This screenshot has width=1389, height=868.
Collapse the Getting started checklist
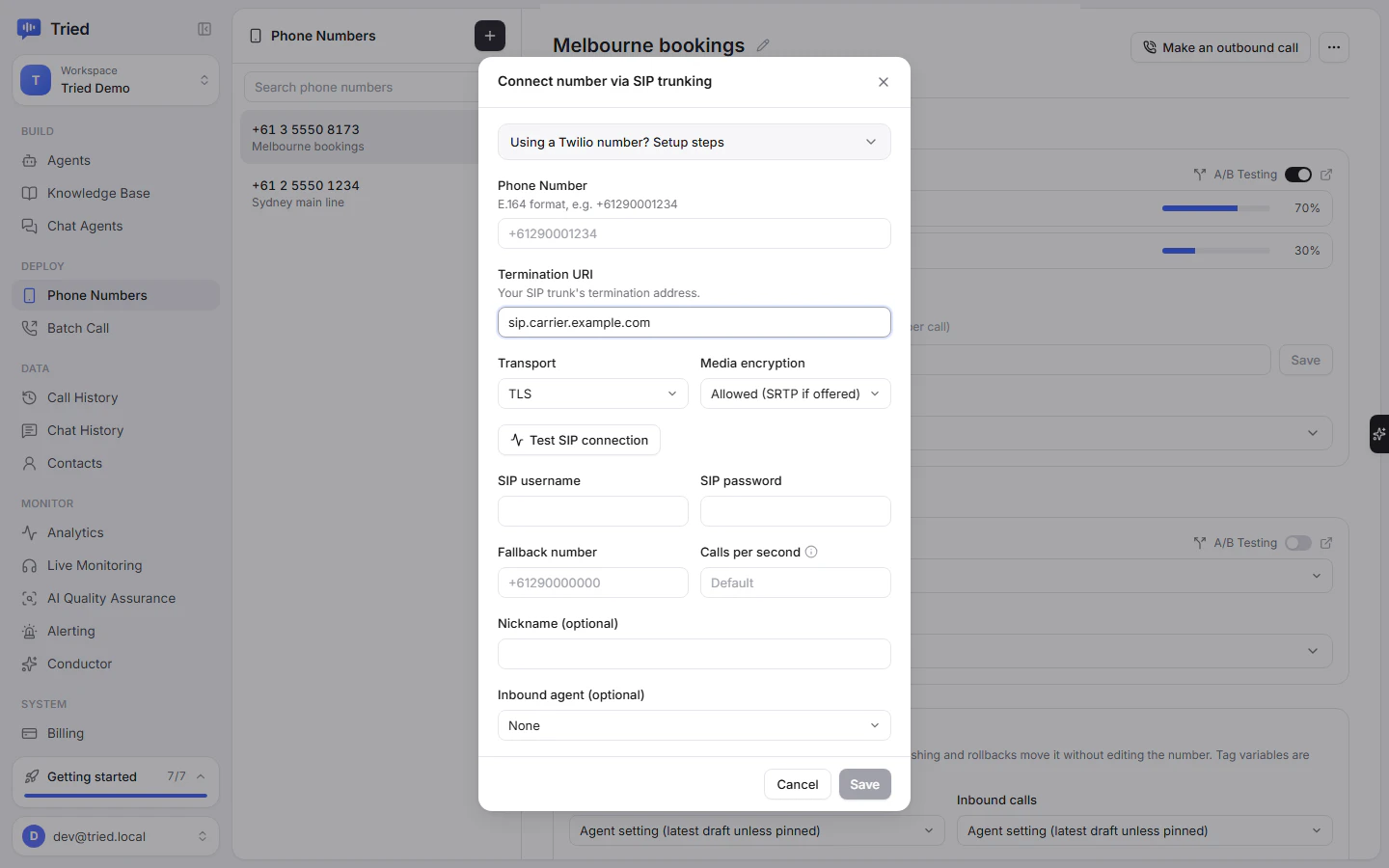tap(201, 776)
